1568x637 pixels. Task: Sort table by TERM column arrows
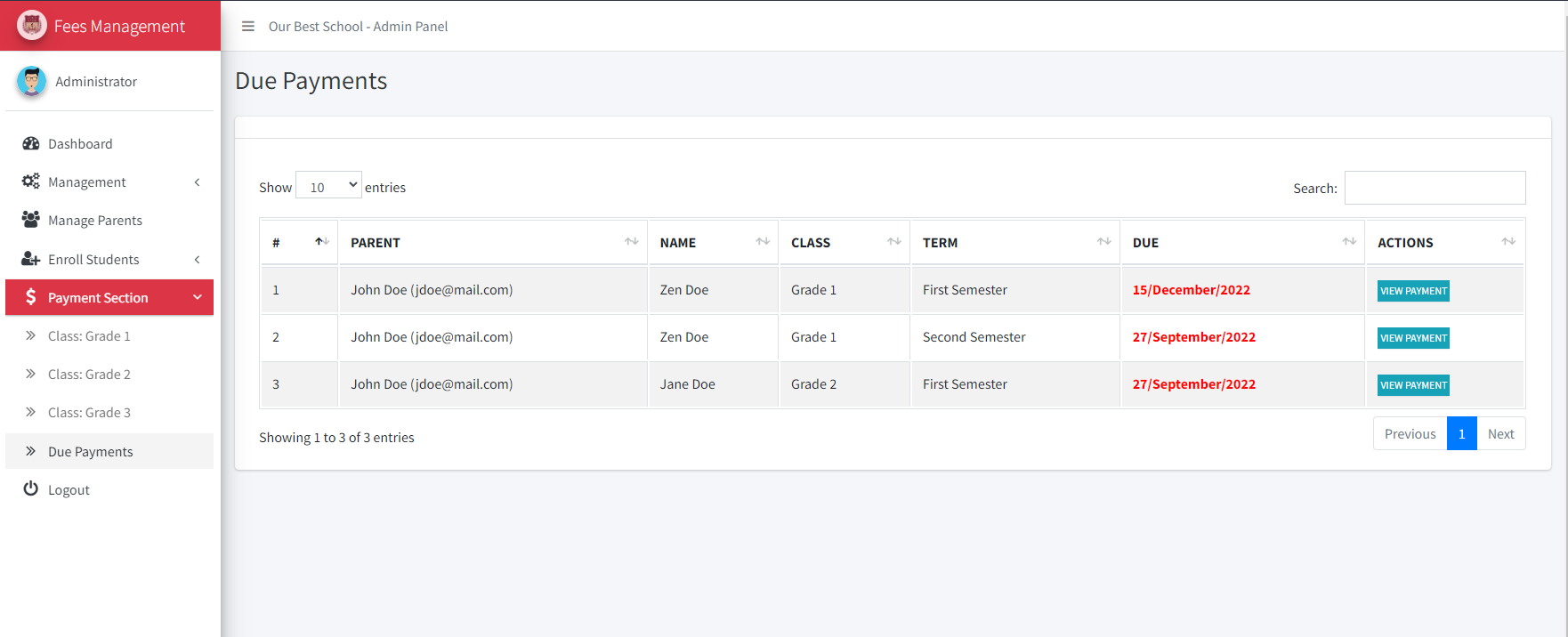[1104, 241]
